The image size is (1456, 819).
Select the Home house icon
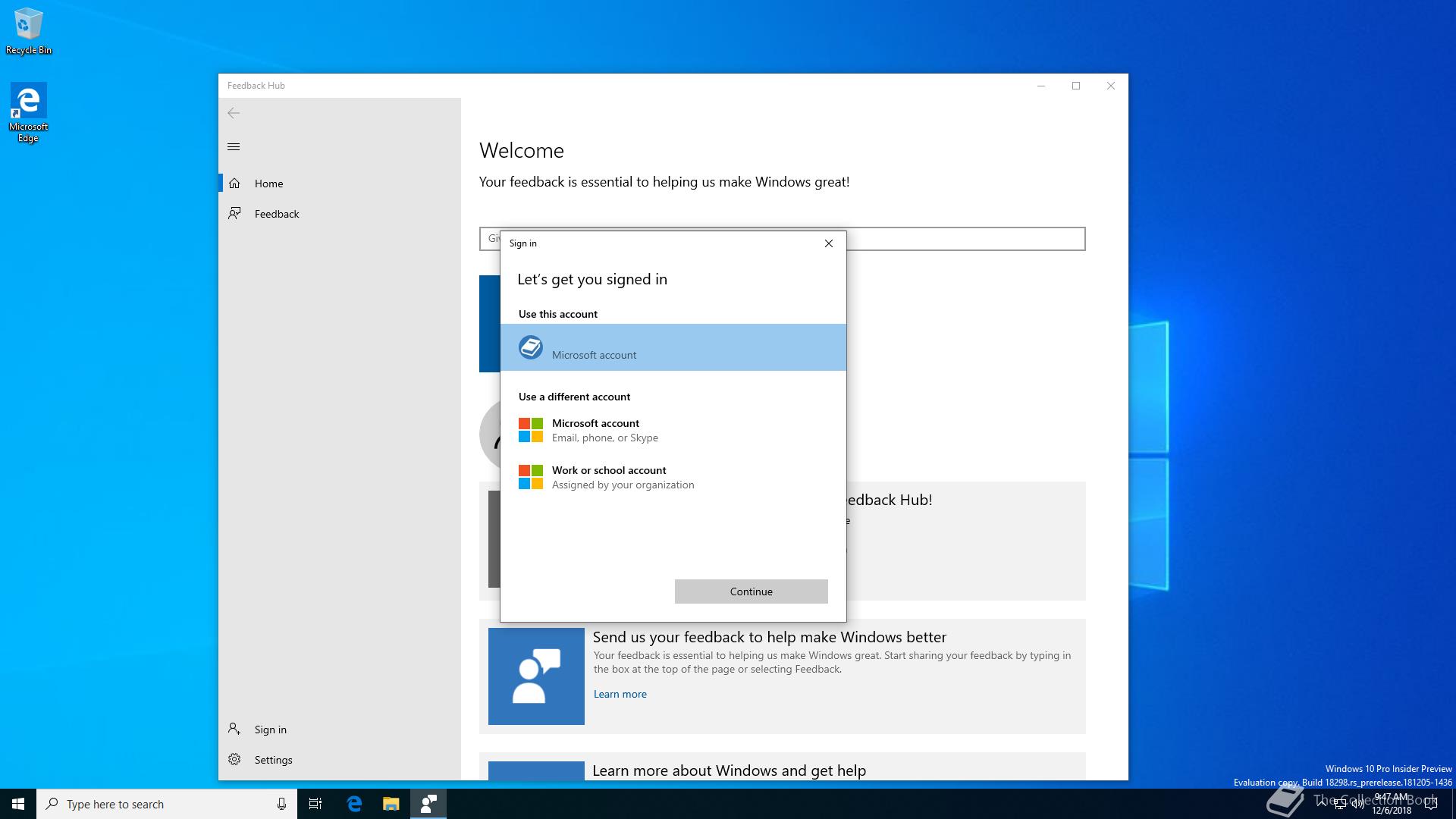point(234,184)
